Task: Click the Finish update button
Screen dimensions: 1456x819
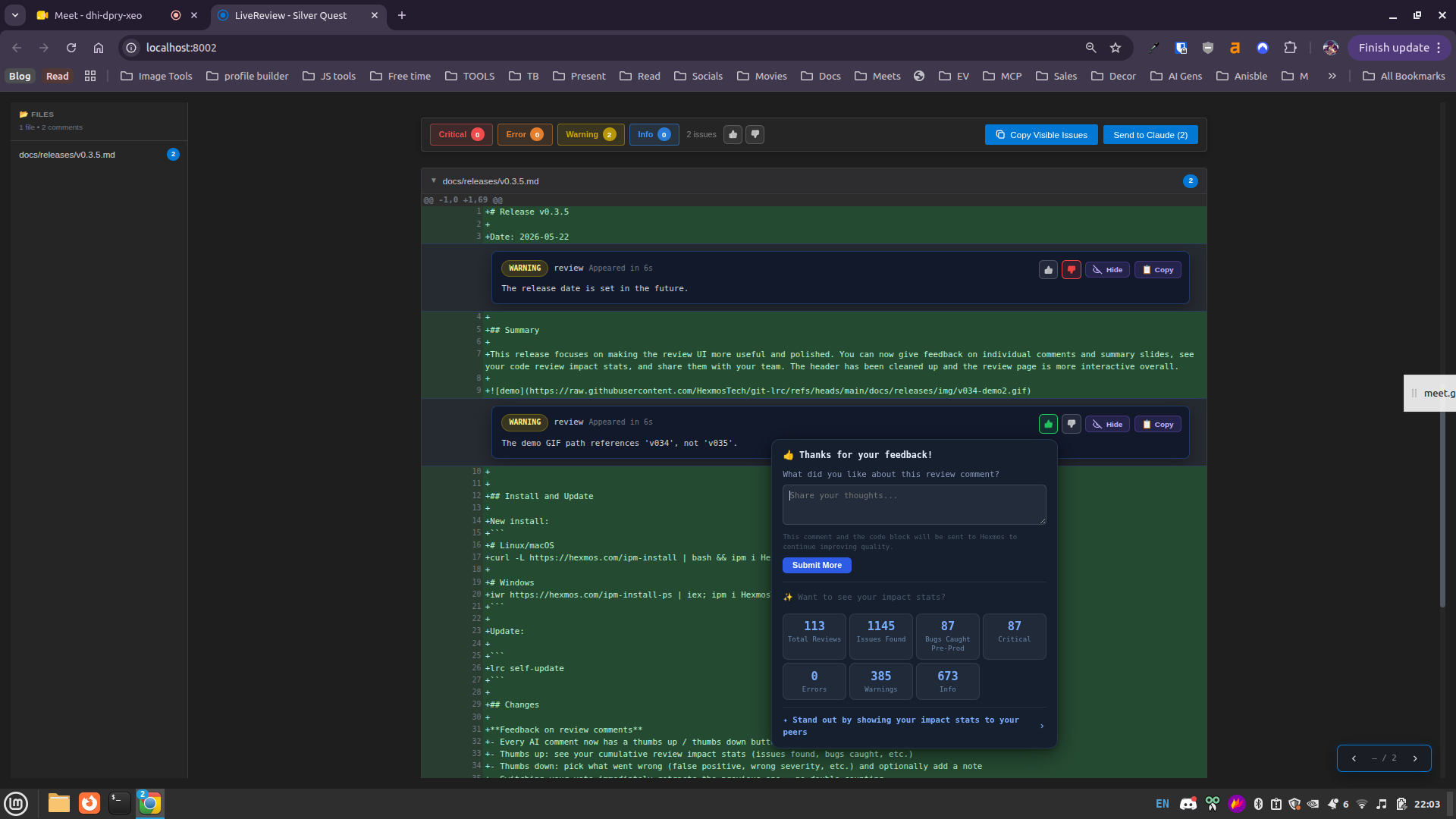Action: [1399, 47]
